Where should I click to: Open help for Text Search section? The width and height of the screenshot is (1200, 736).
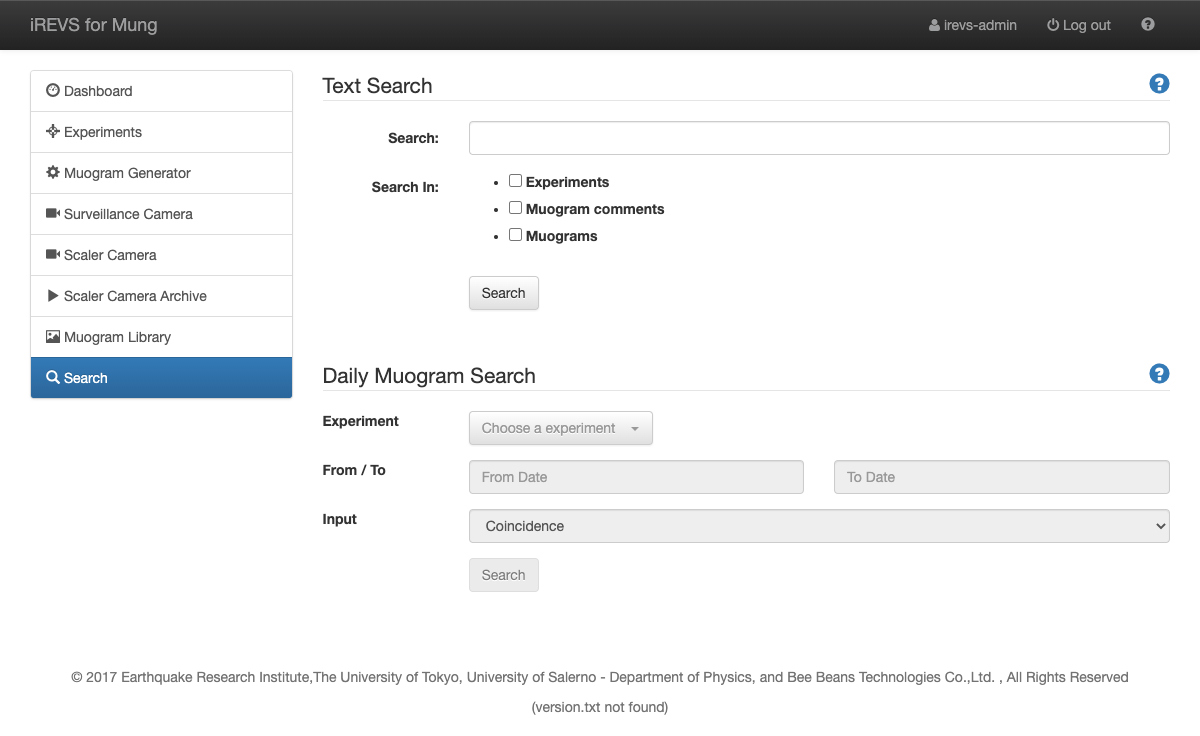click(x=1159, y=84)
